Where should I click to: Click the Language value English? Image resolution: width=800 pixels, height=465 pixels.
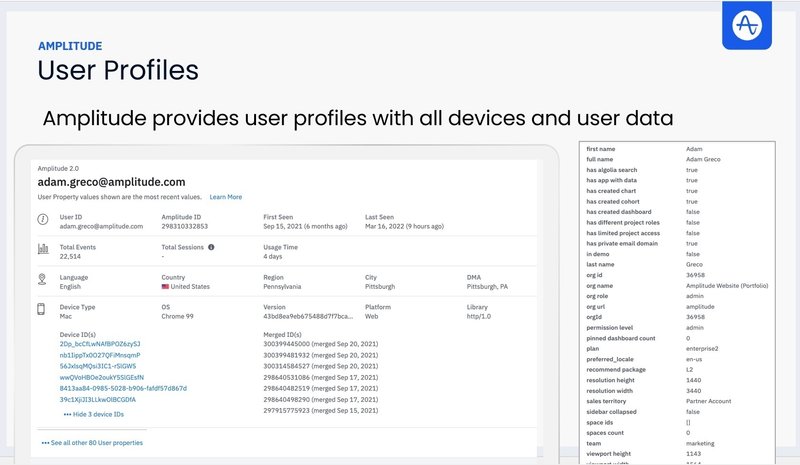[70, 287]
